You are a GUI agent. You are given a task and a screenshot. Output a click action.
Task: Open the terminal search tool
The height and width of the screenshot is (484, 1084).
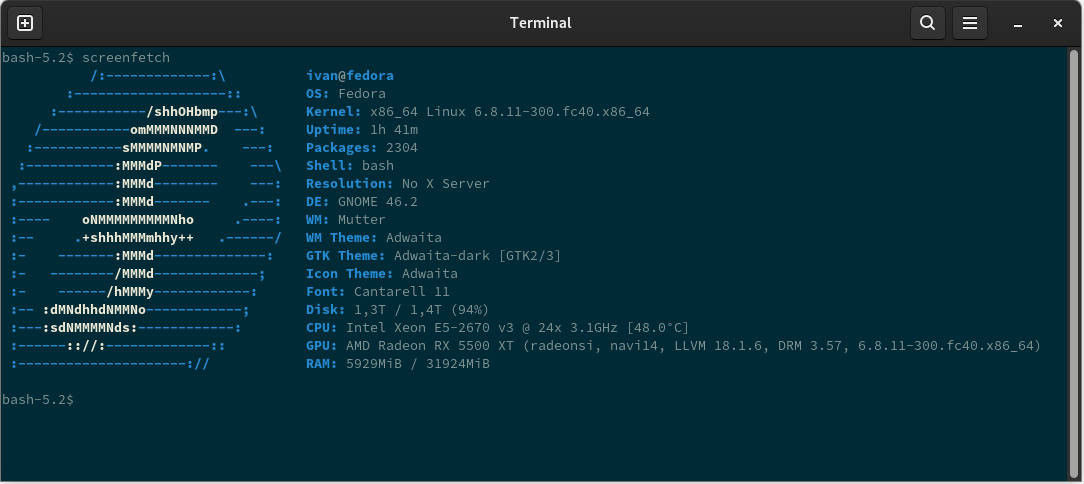927,24
